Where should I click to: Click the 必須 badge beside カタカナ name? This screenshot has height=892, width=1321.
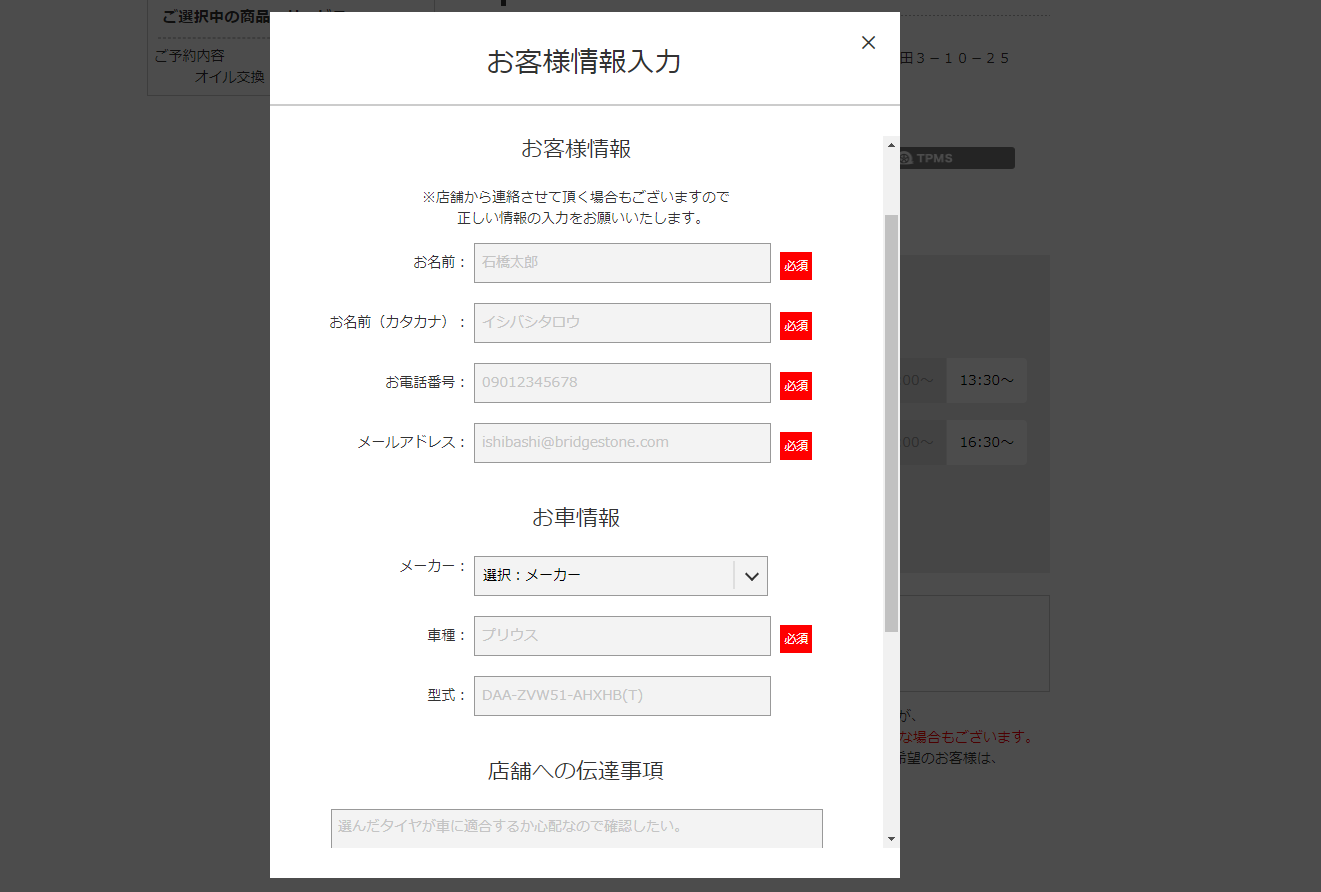[796, 326]
